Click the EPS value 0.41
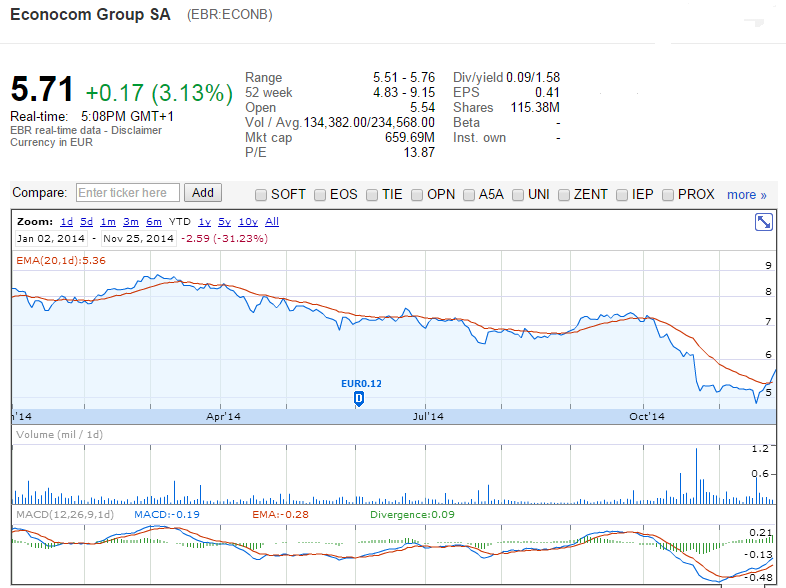786x588 pixels. (x=547, y=92)
